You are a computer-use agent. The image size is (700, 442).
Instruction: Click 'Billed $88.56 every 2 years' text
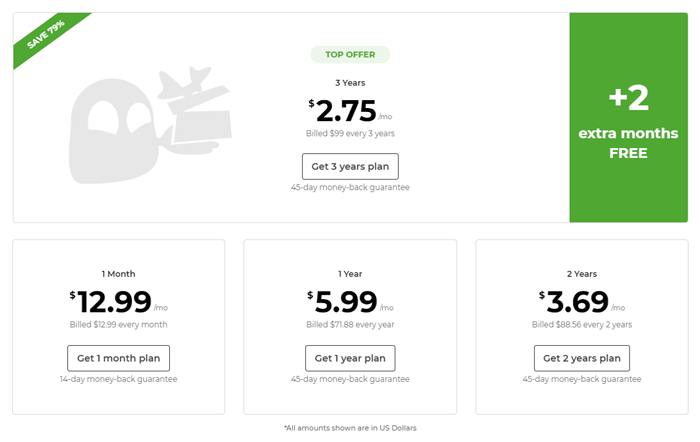pyautogui.click(x=582, y=325)
